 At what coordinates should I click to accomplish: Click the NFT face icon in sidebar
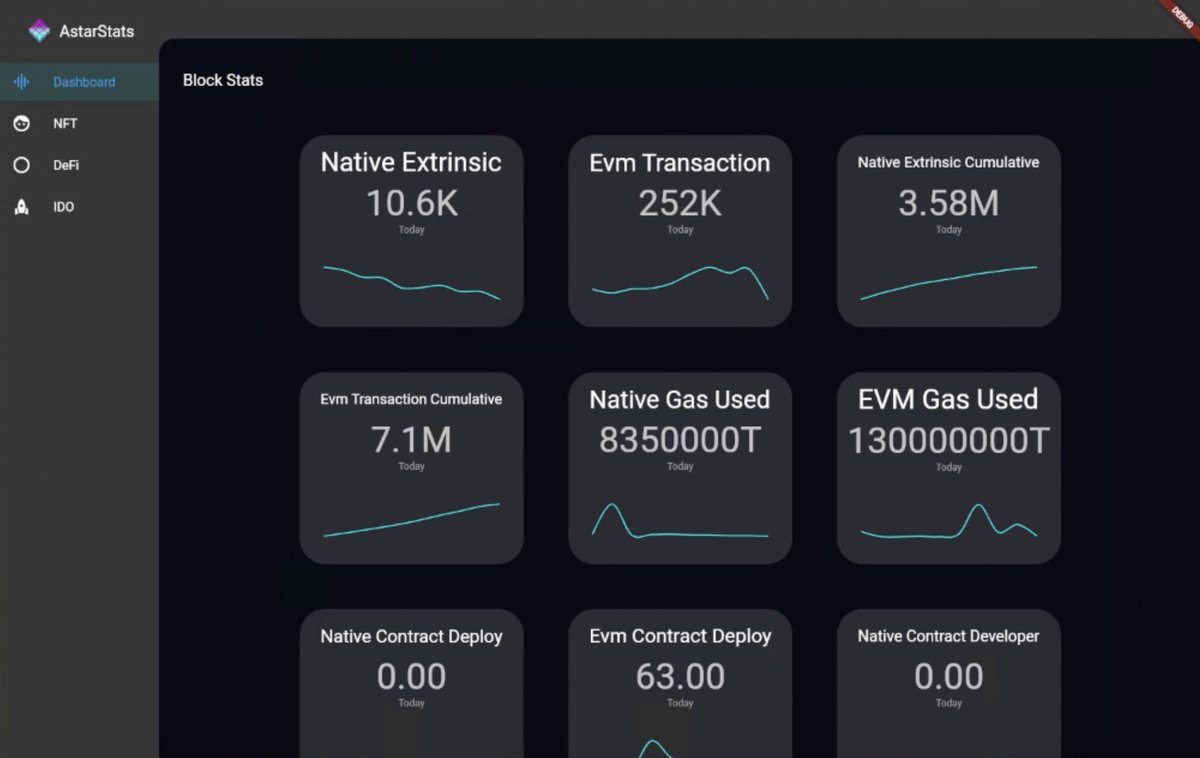click(21, 124)
